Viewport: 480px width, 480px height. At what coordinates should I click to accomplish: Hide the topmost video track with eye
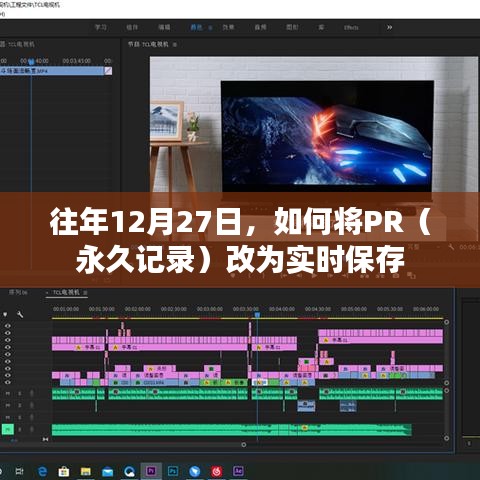[7, 326]
